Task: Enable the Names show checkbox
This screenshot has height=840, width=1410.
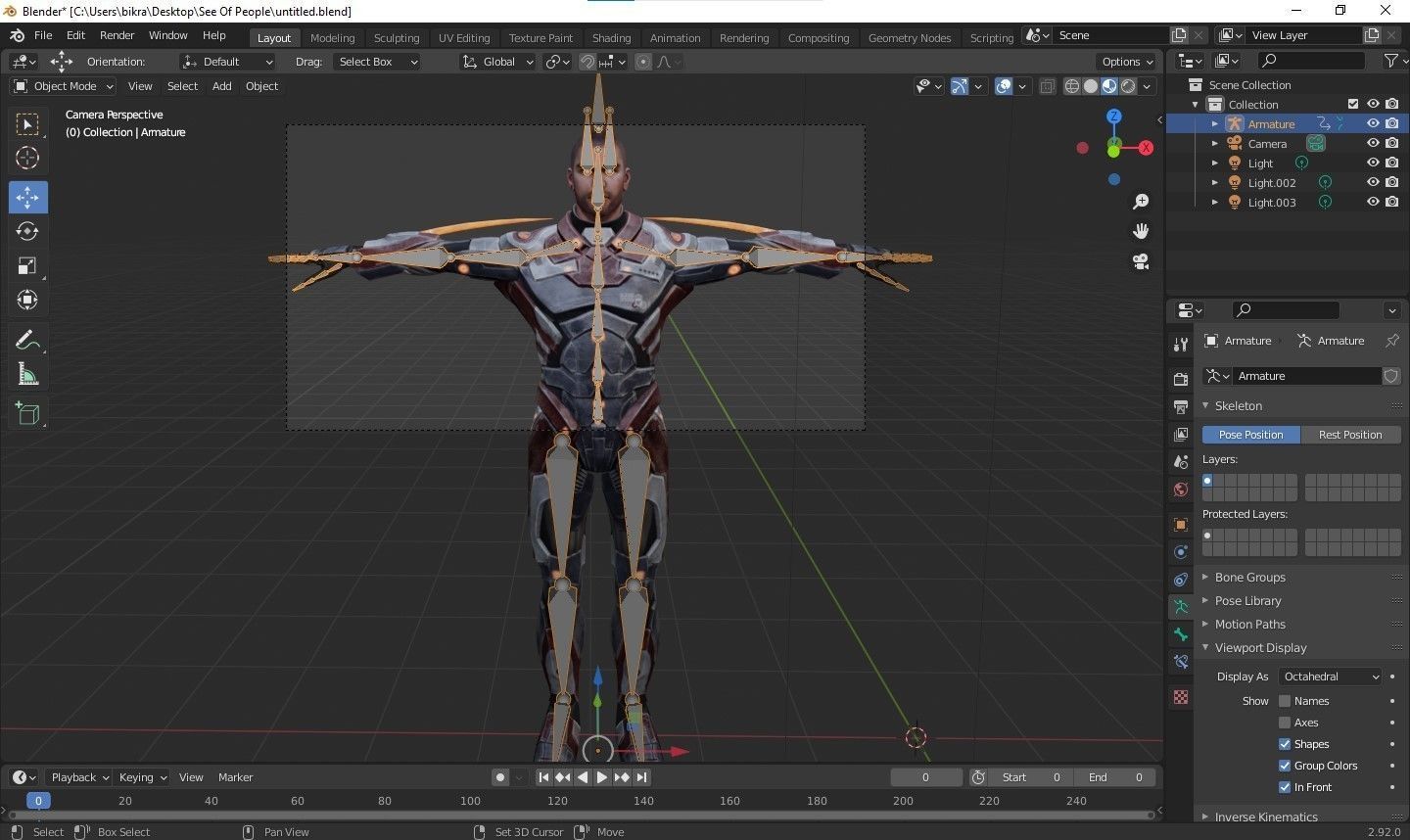Action: 1285,701
